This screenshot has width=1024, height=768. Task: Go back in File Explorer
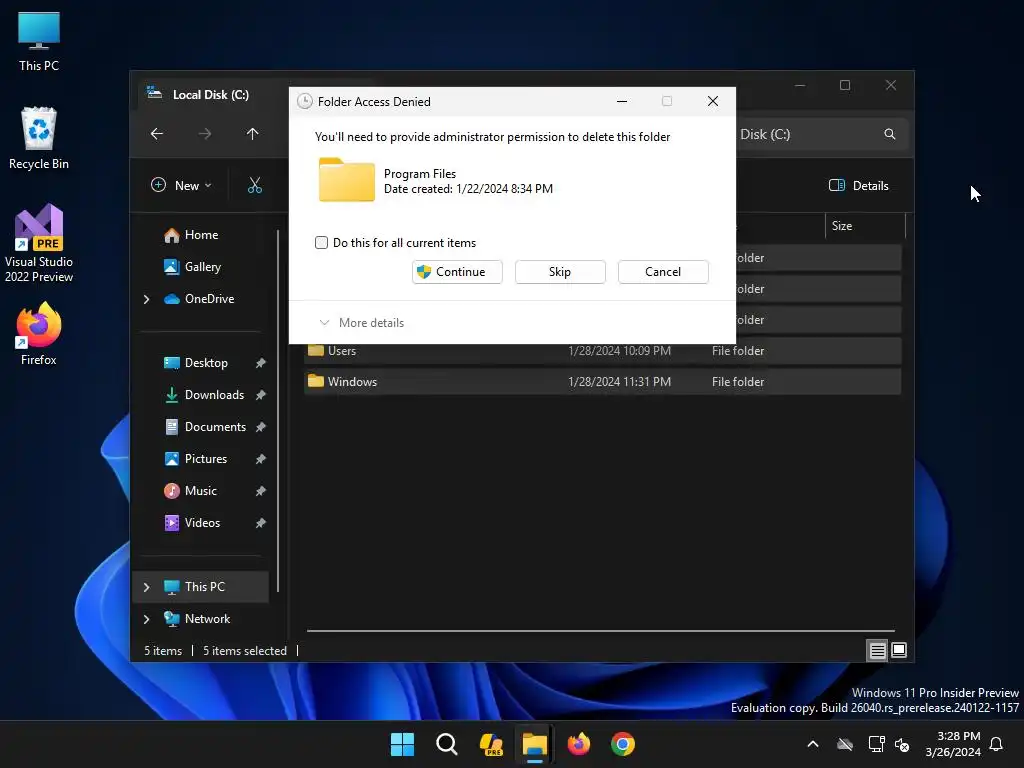click(x=157, y=134)
